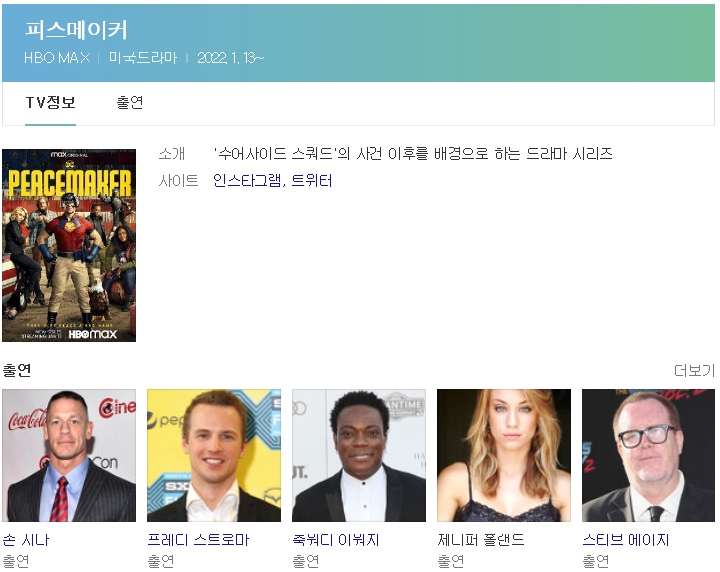Click the 미국드라마 genre label
The image size is (720, 572).
coord(142,58)
